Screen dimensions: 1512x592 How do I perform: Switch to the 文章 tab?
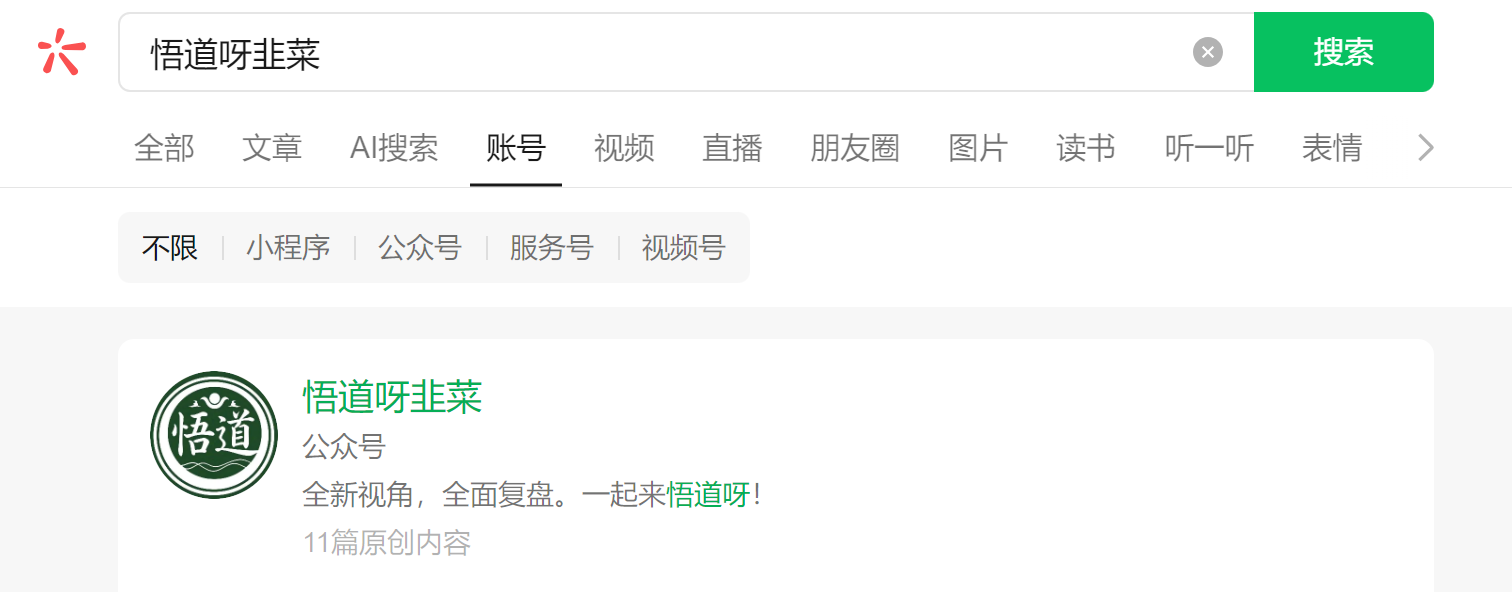(x=272, y=148)
